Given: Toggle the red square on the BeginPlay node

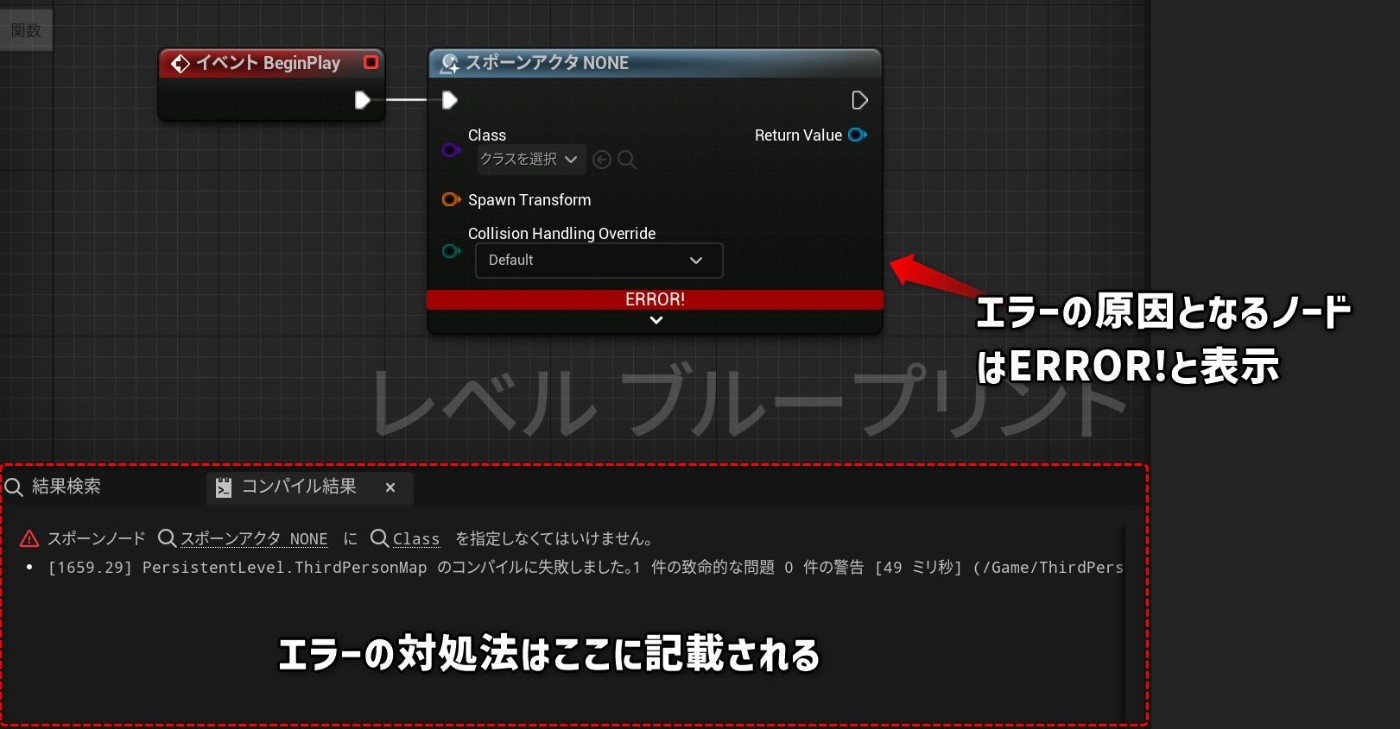Looking at the screenshot, I should (x=370, y=61).
